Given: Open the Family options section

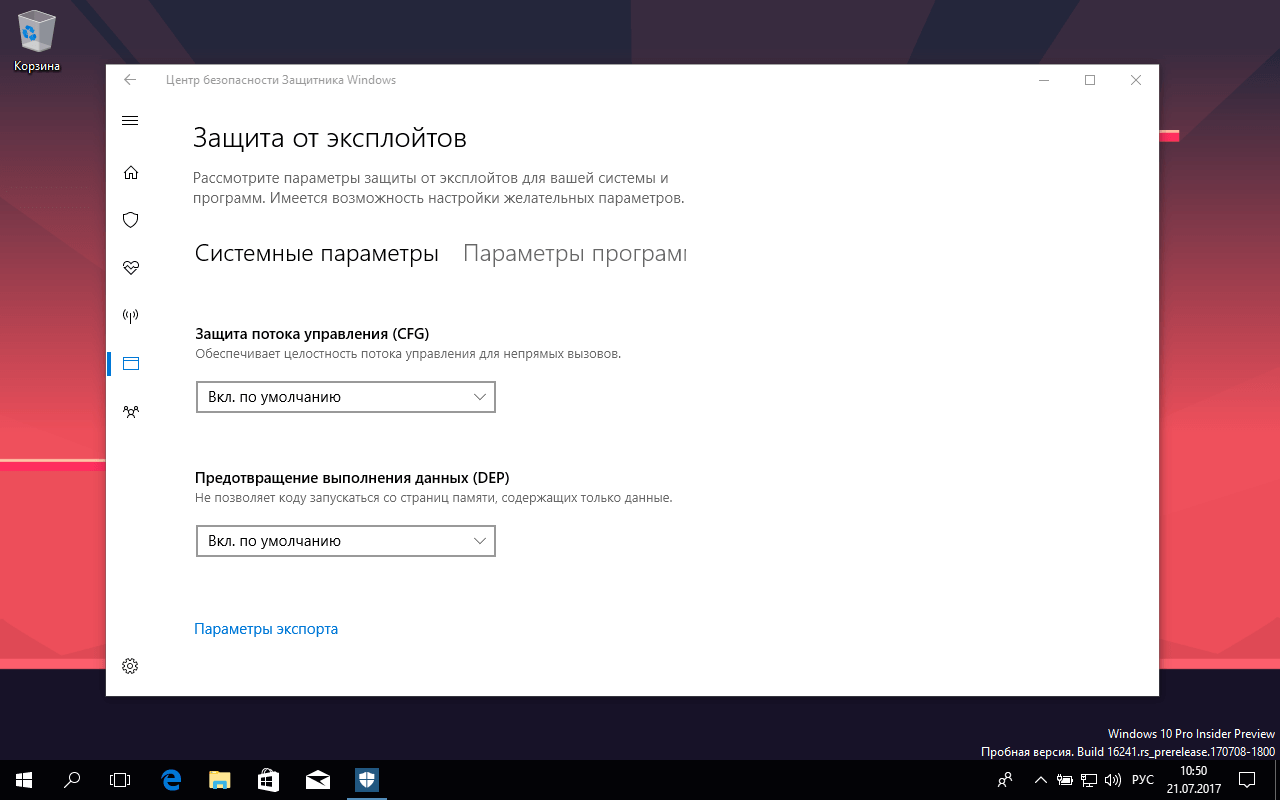Looking at the screenshot, I should tap(130, 411).
